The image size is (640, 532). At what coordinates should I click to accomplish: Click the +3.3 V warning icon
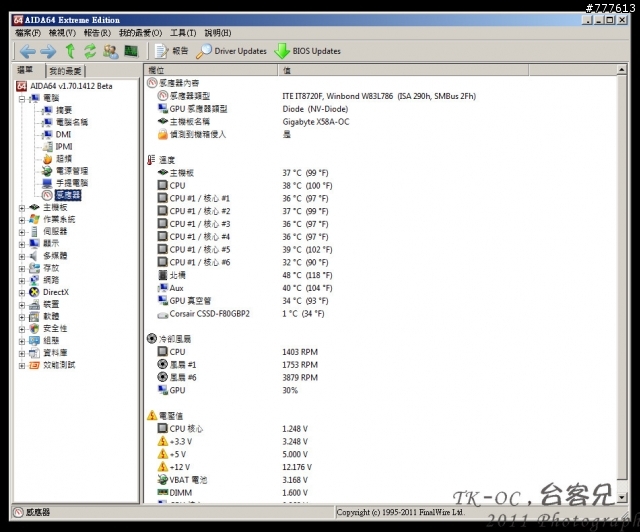[162, 441]
